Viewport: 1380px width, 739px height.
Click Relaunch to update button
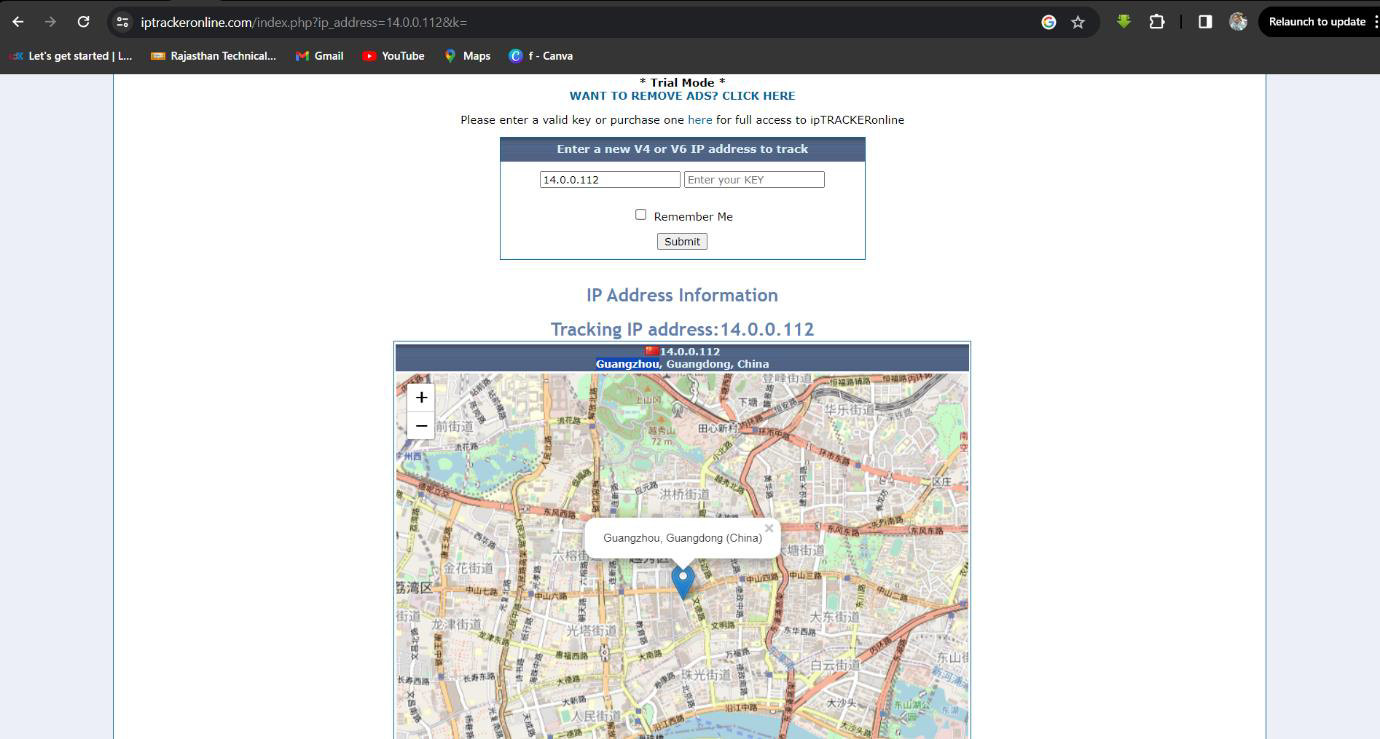(x=1316, y=22)
